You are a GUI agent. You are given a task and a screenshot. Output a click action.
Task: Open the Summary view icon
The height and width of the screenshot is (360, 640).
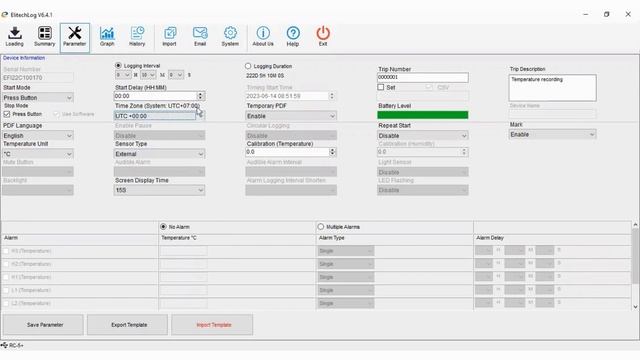pos(44,37)
